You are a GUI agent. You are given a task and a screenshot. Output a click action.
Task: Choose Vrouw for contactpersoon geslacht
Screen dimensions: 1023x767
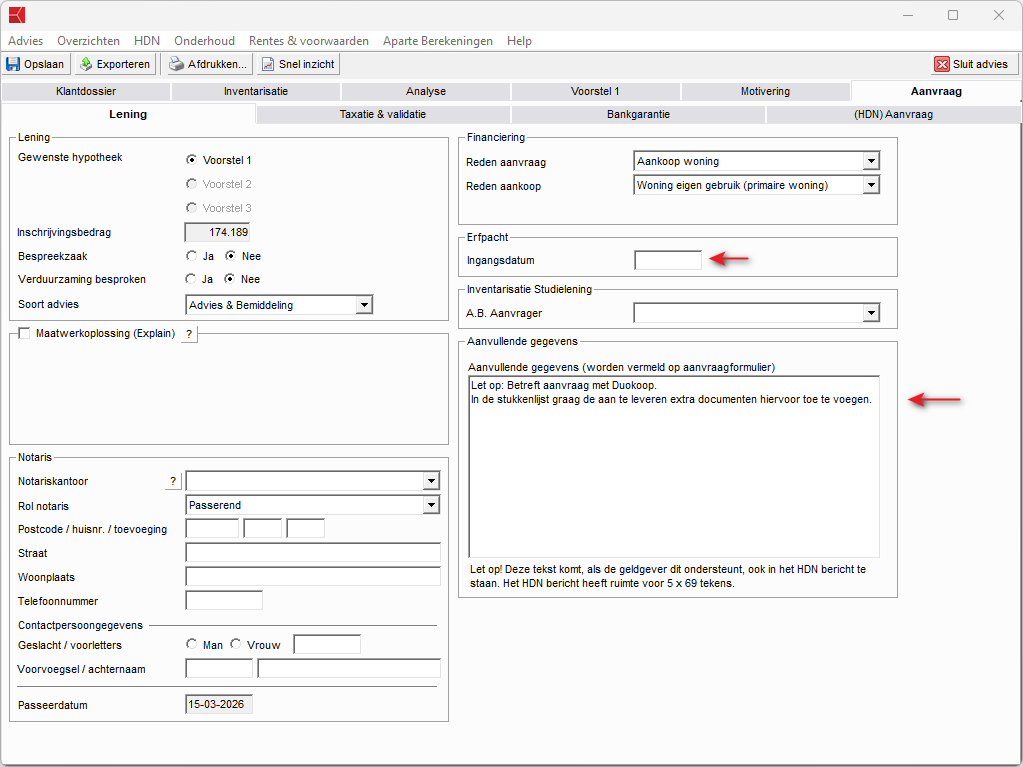[x=236, y=644]
